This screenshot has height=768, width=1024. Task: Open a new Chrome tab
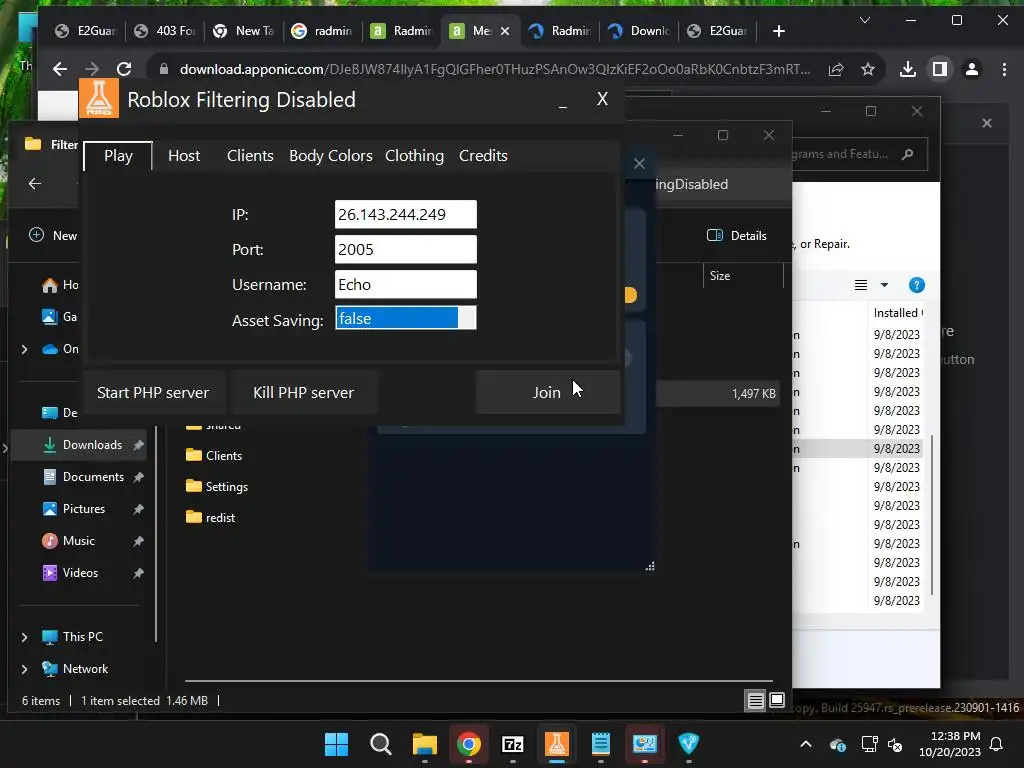point(778,31)
